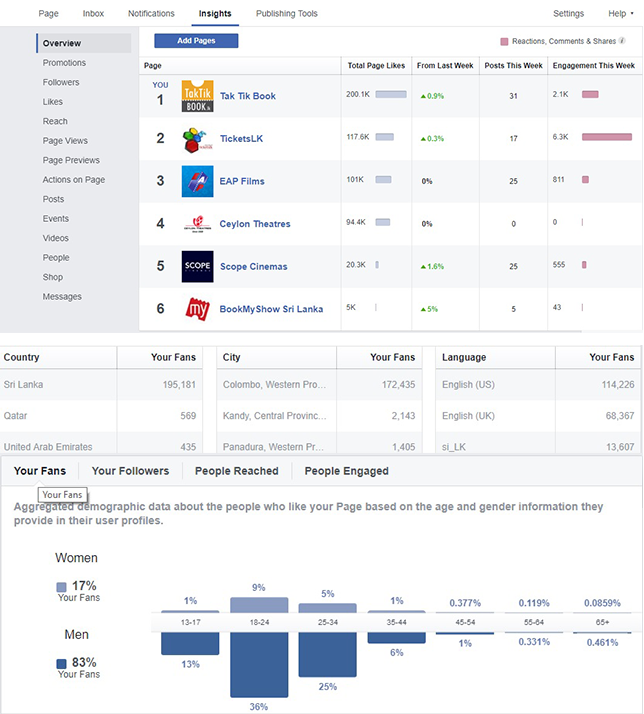The height and width of the screenshot is (714, 644).
Task: Open the Ceylon Theatres link
Action: click(x=255, y=224)
